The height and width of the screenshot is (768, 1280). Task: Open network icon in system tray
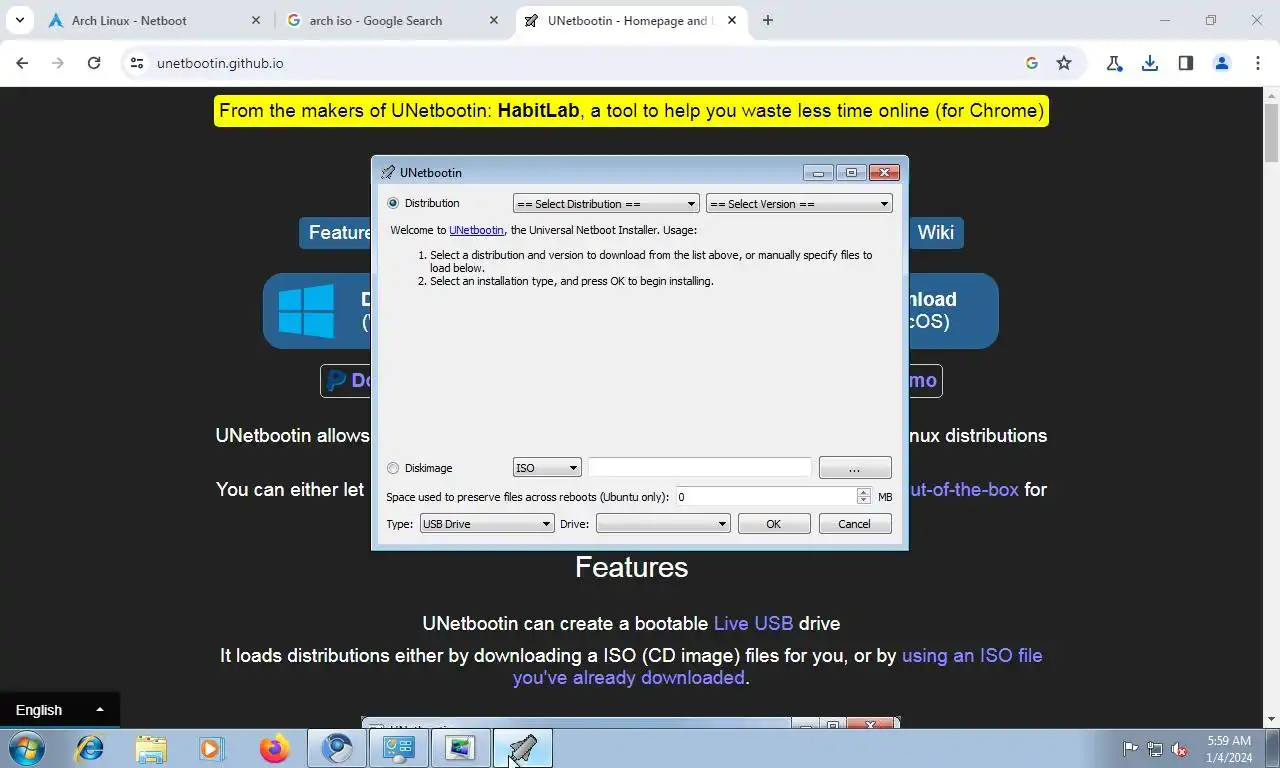click(1155, 749)
